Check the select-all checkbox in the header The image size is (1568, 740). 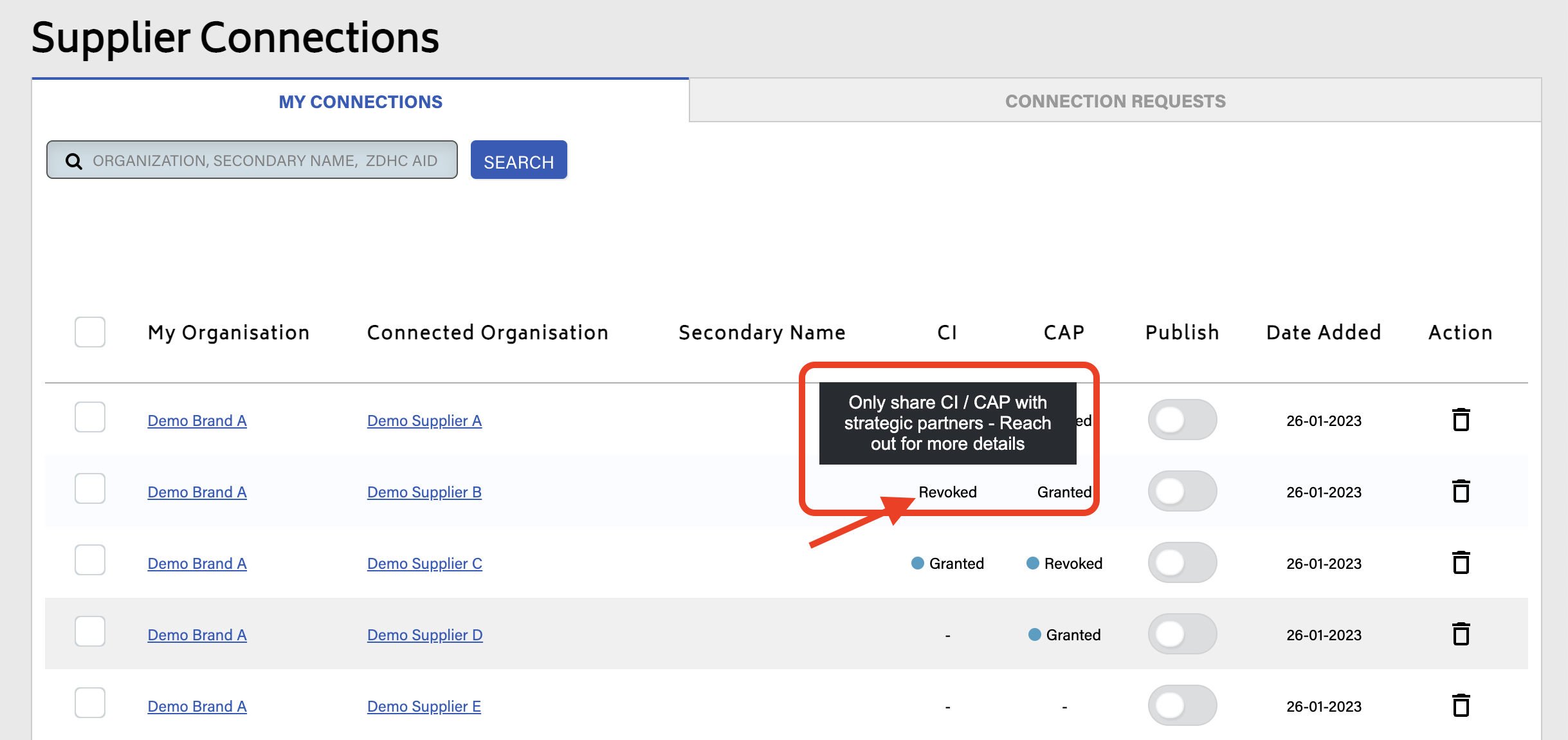[89, 332]
